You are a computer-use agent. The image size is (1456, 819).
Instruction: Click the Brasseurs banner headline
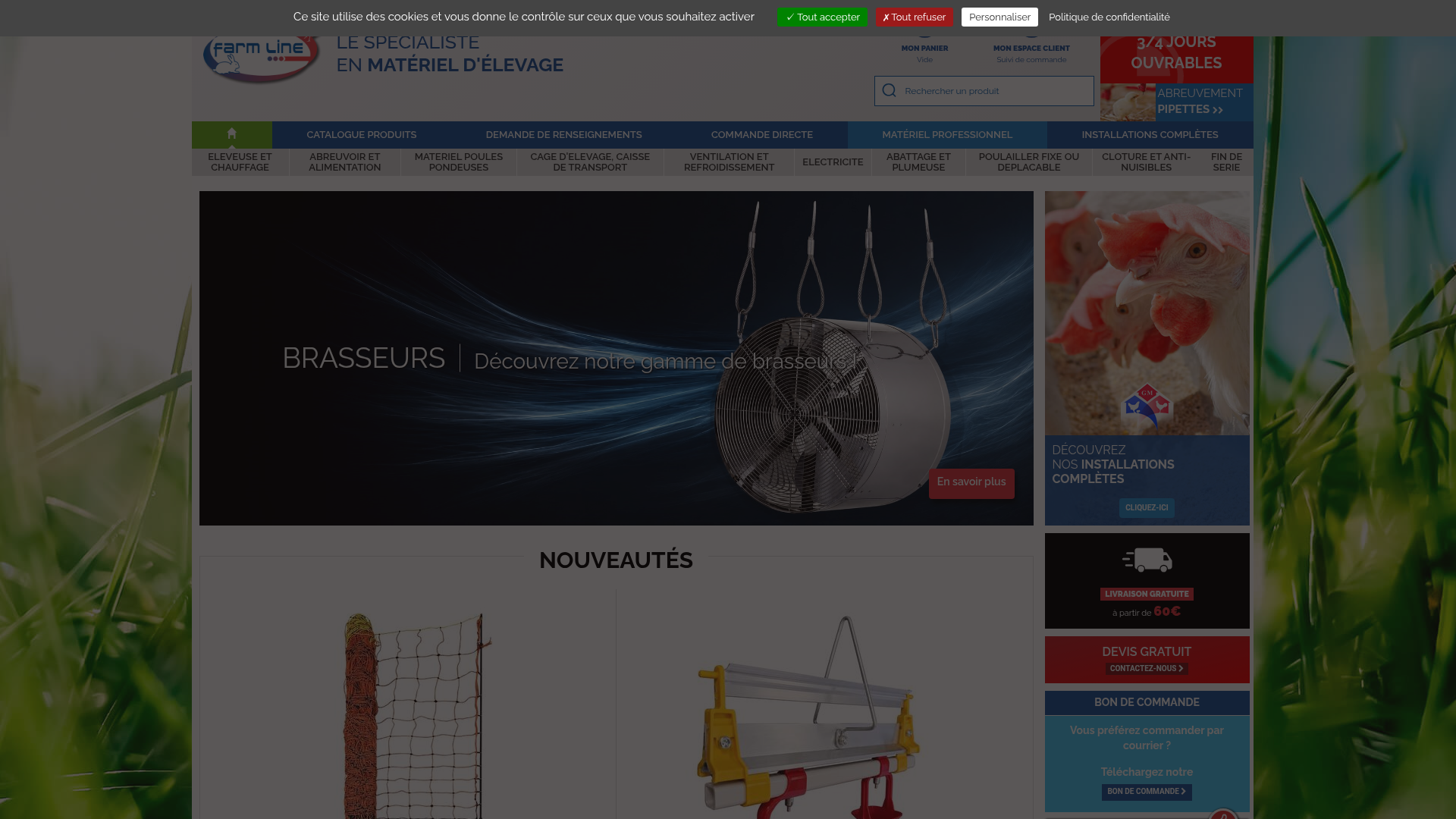(363, 359)
